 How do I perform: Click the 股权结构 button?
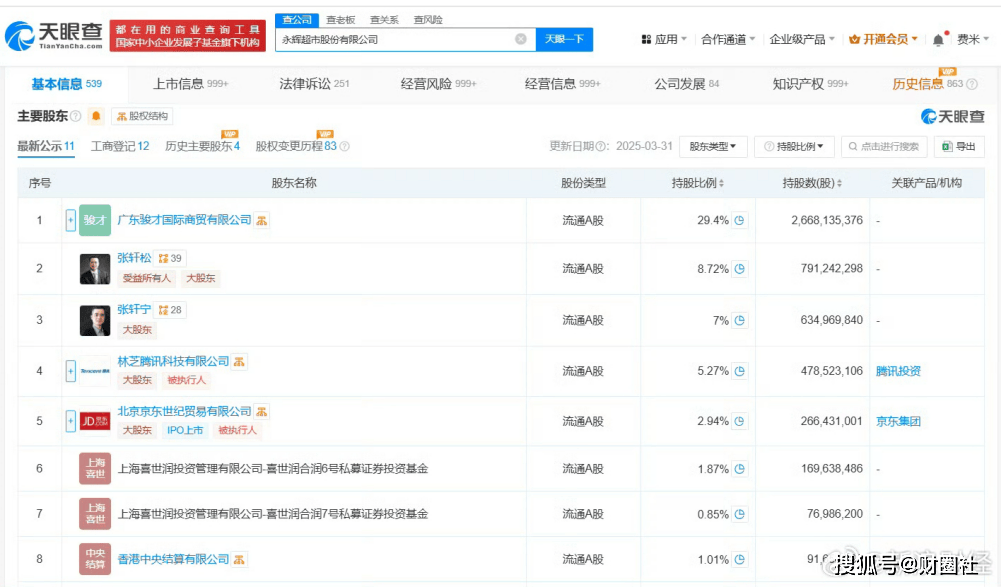pyautogui.click(x=142, y=116)
